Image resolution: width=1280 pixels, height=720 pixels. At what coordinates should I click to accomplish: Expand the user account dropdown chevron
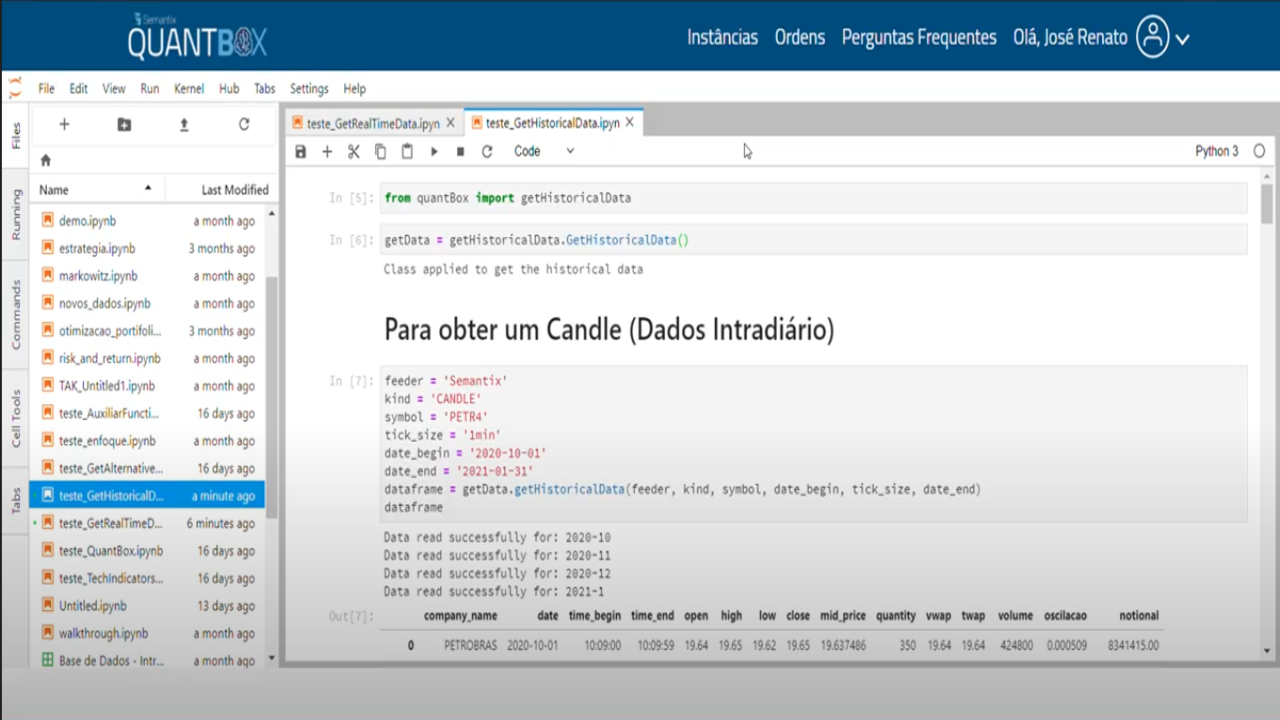[x=1183, y=40]
